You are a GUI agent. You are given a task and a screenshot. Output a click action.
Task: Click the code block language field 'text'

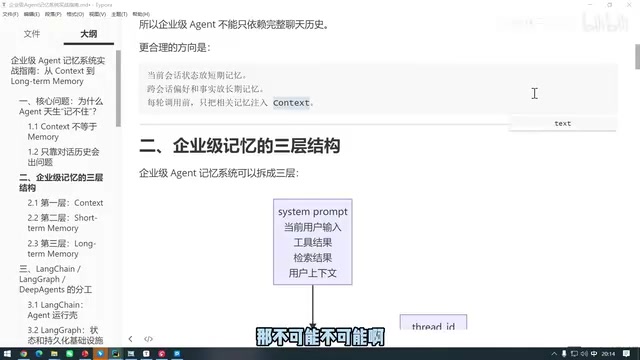click(562, 123)
